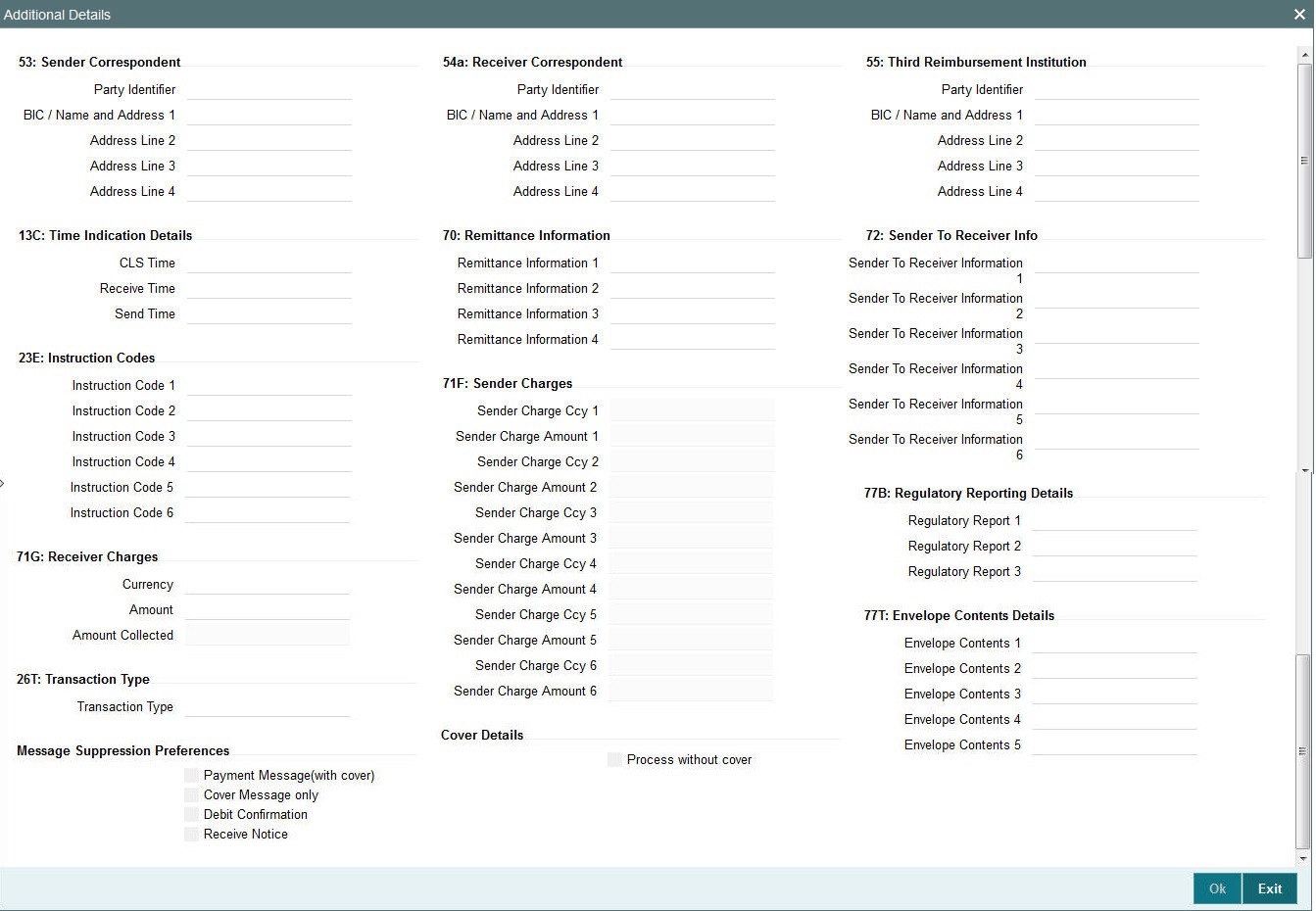
Task: Click Receiver Correspondent Address Line 3 field
Action: pos(693,166)
